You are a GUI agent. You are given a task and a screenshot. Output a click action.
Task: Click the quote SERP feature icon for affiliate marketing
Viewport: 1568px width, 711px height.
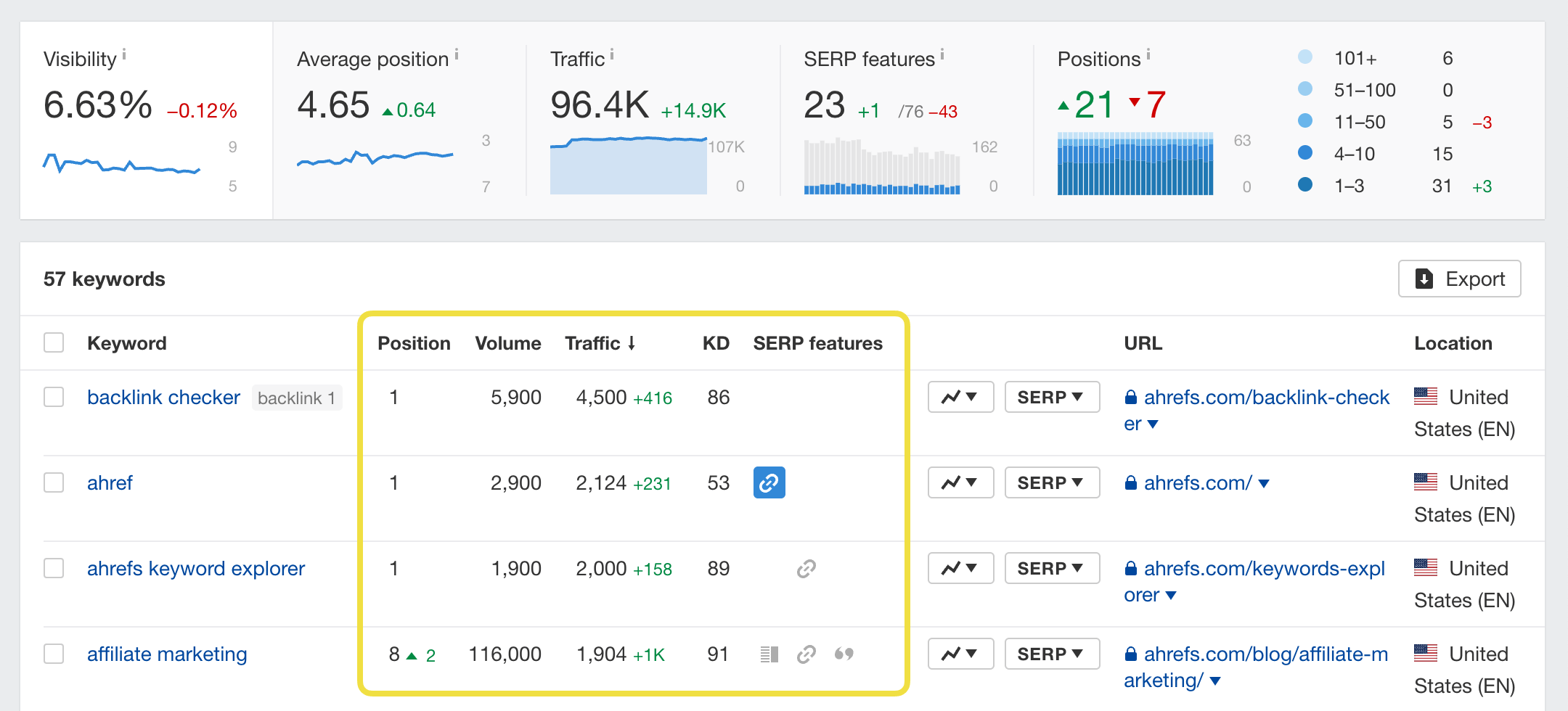pos(844,654)
